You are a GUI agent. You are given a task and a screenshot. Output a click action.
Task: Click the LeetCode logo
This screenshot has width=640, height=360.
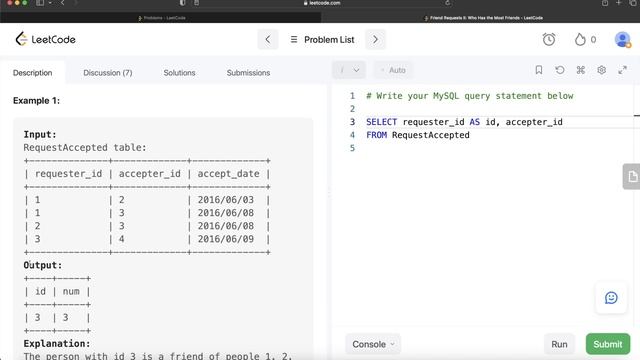pos(45,39)
